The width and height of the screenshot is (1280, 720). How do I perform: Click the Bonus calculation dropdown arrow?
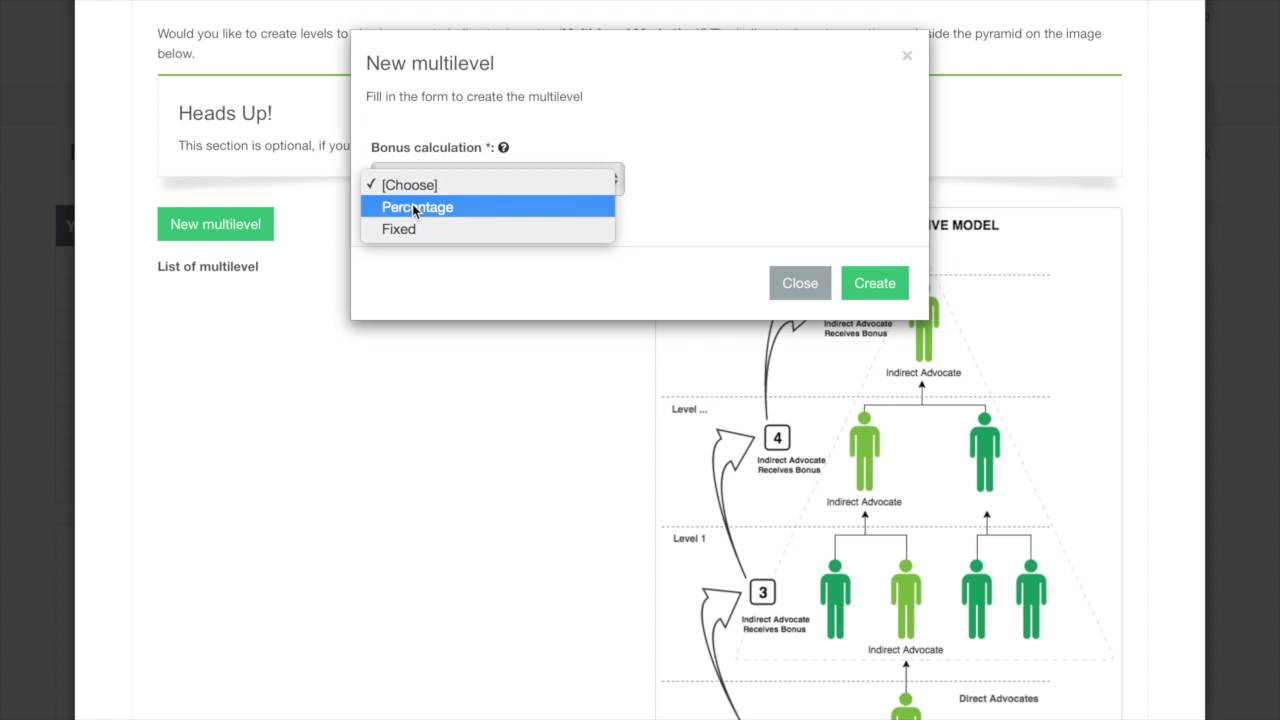[618, 179]
